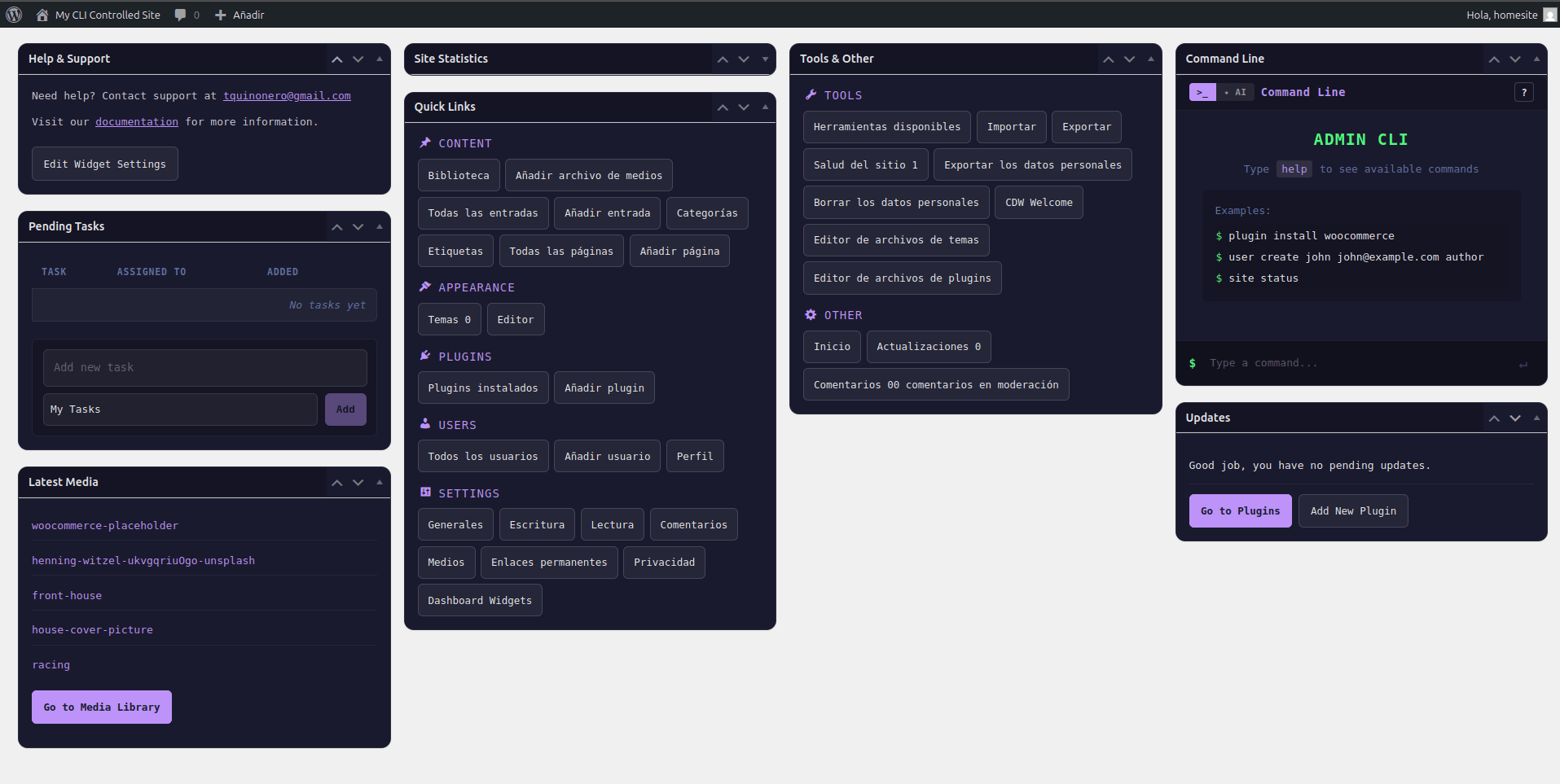The image size is (1560, 784).
Task: Collapse the Quick Links panel
Action: (764, 107)
